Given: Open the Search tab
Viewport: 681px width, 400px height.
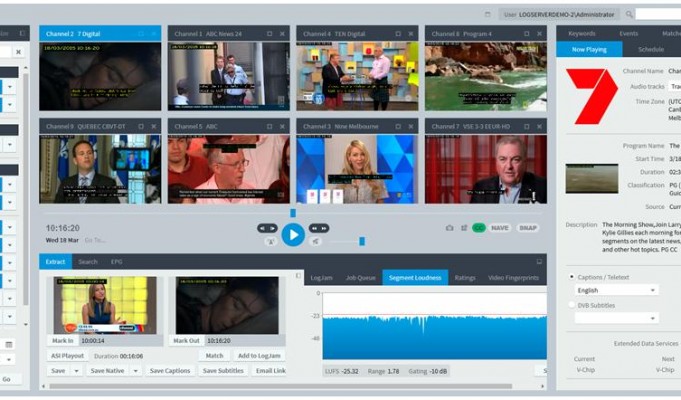Looking at the screenshot, I should [88, 262].
